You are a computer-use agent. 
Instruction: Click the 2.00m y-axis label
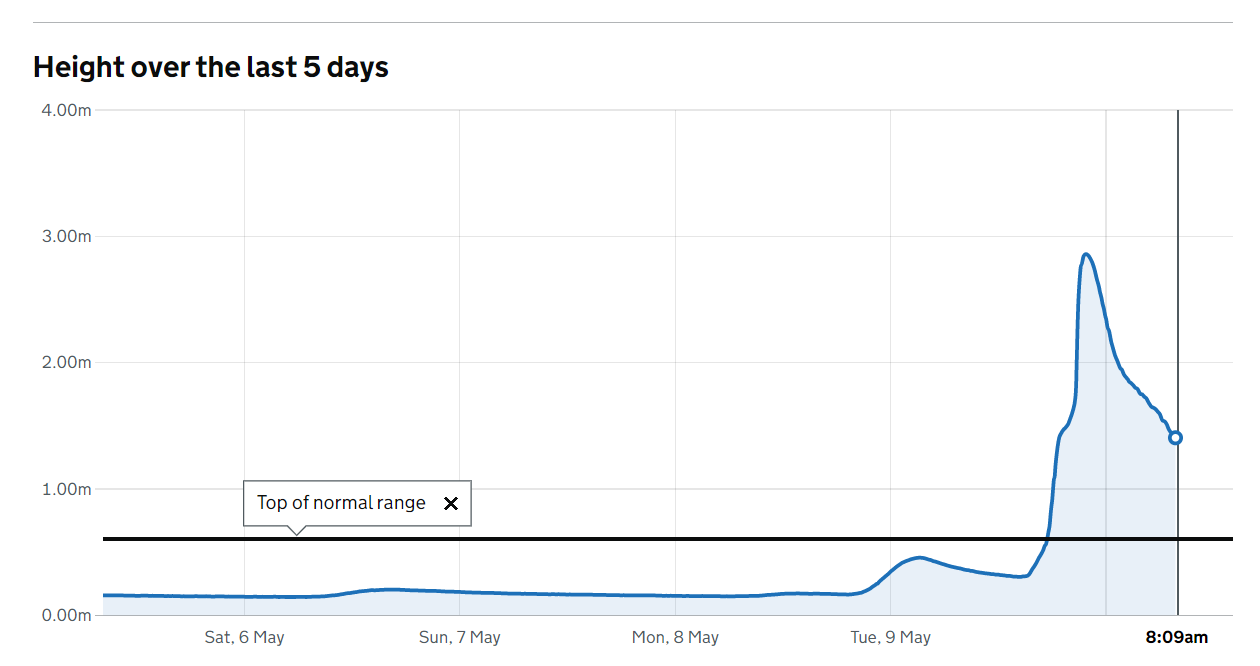pos(66,363)
